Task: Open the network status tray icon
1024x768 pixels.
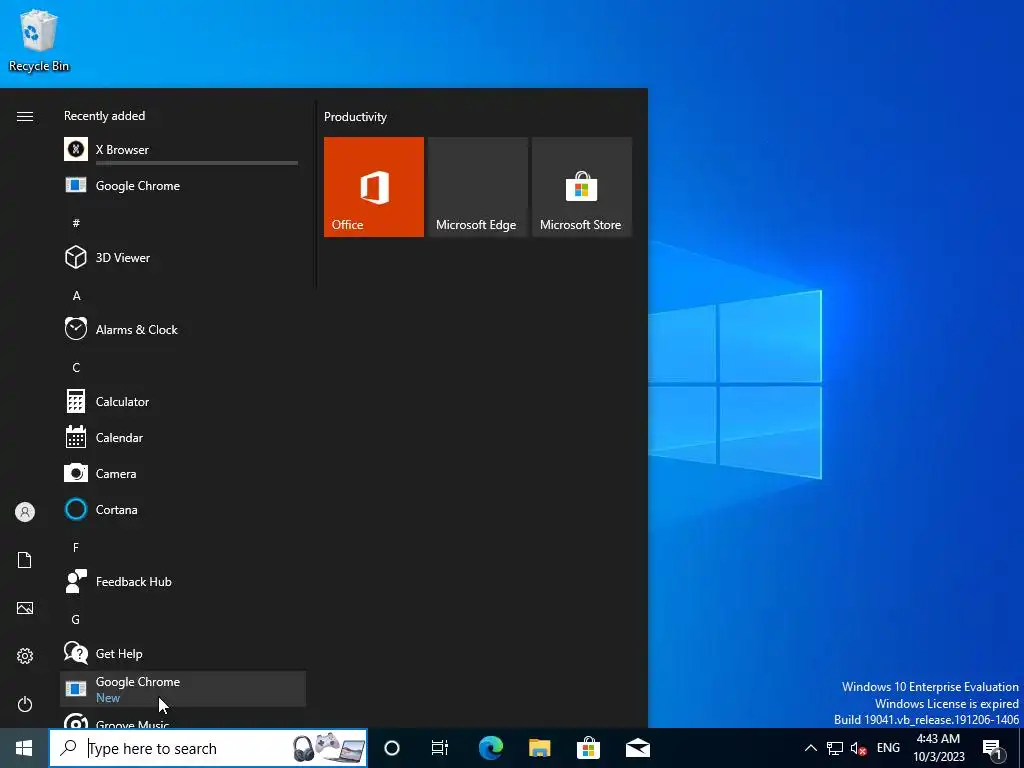Action: click(835, 748)
